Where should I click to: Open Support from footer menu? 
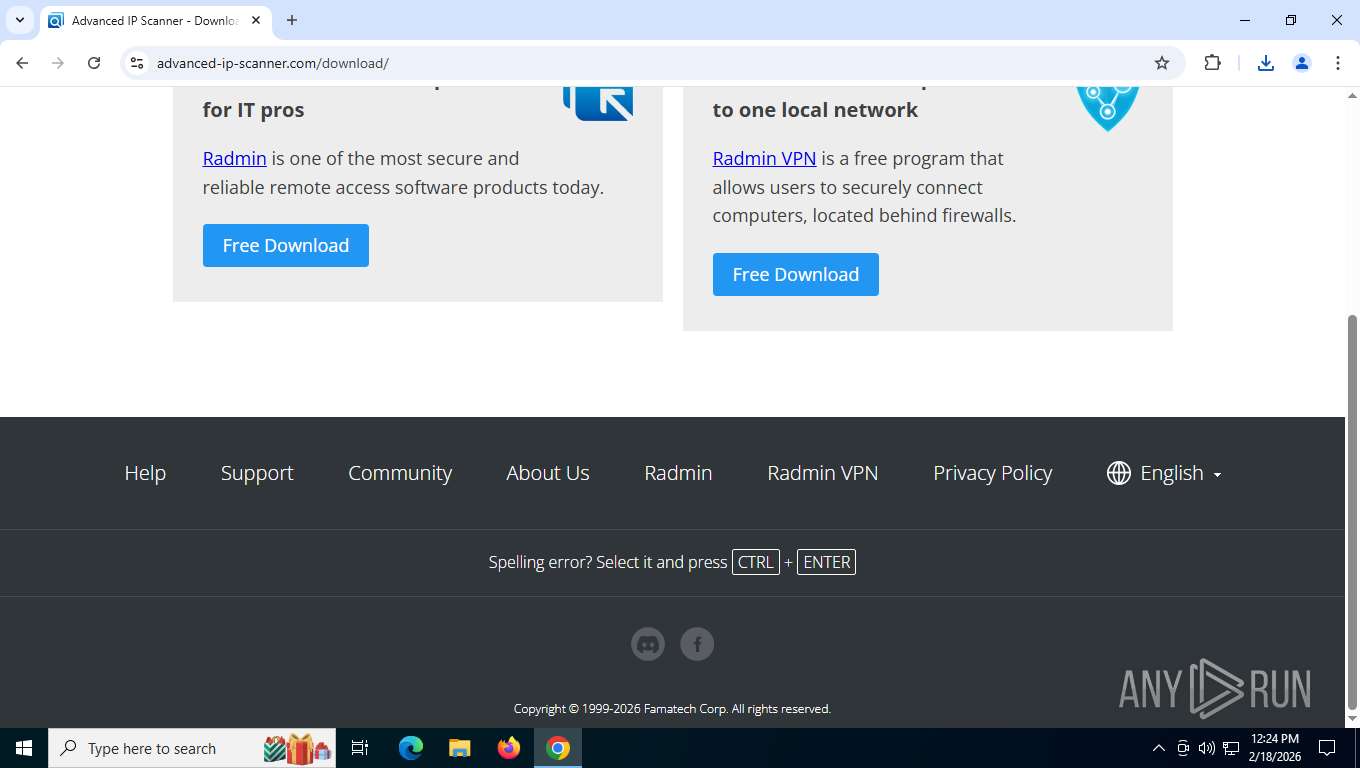(x=257, y=473)
